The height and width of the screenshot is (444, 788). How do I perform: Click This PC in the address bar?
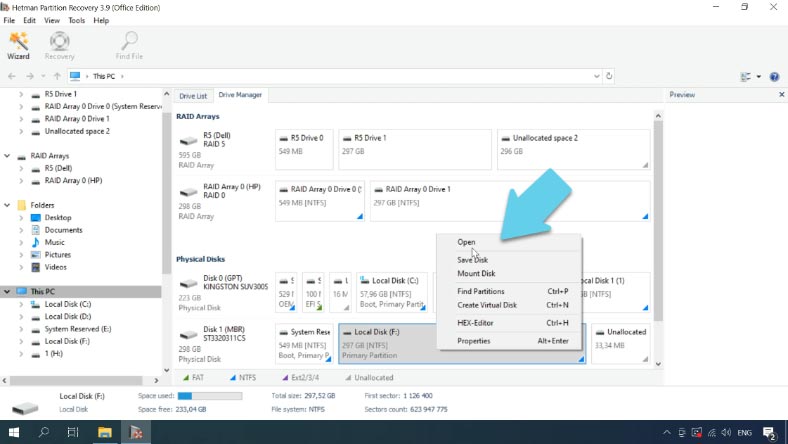coord(104,76)
